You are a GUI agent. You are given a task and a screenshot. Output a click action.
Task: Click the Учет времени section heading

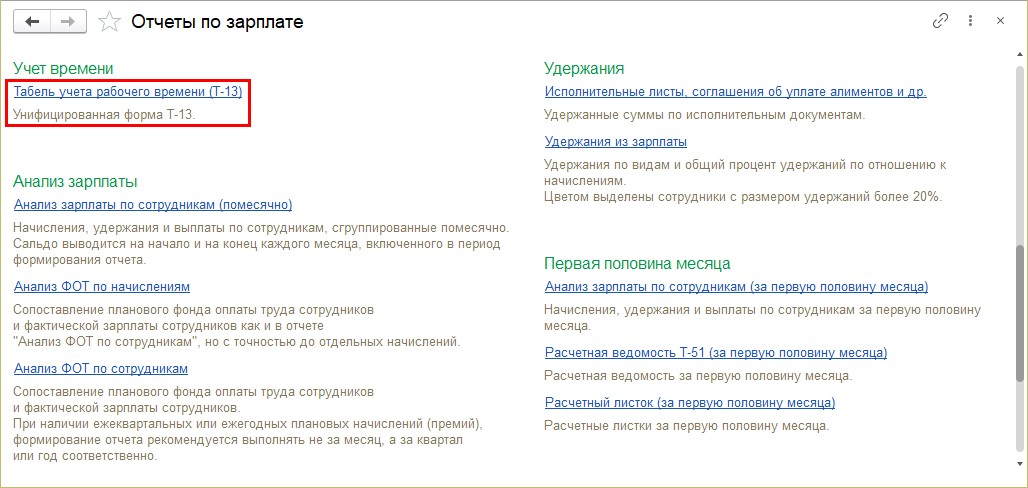point(63,68)
